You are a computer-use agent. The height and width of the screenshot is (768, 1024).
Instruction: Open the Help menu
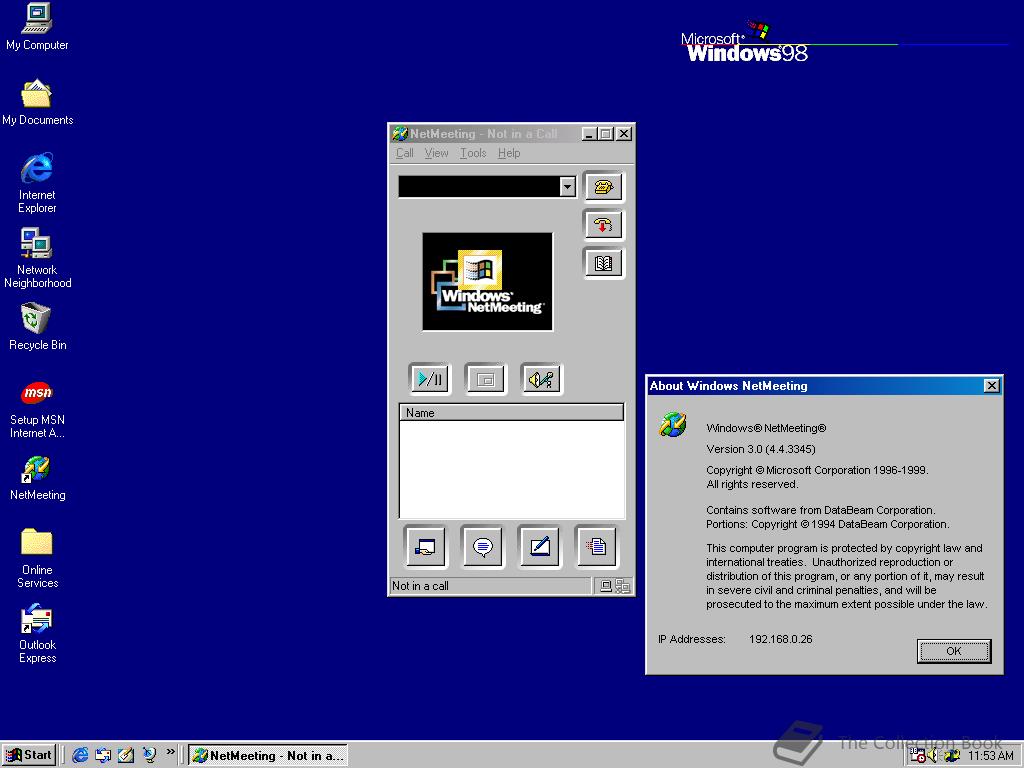pyautogui.click(x=509, y=153)
